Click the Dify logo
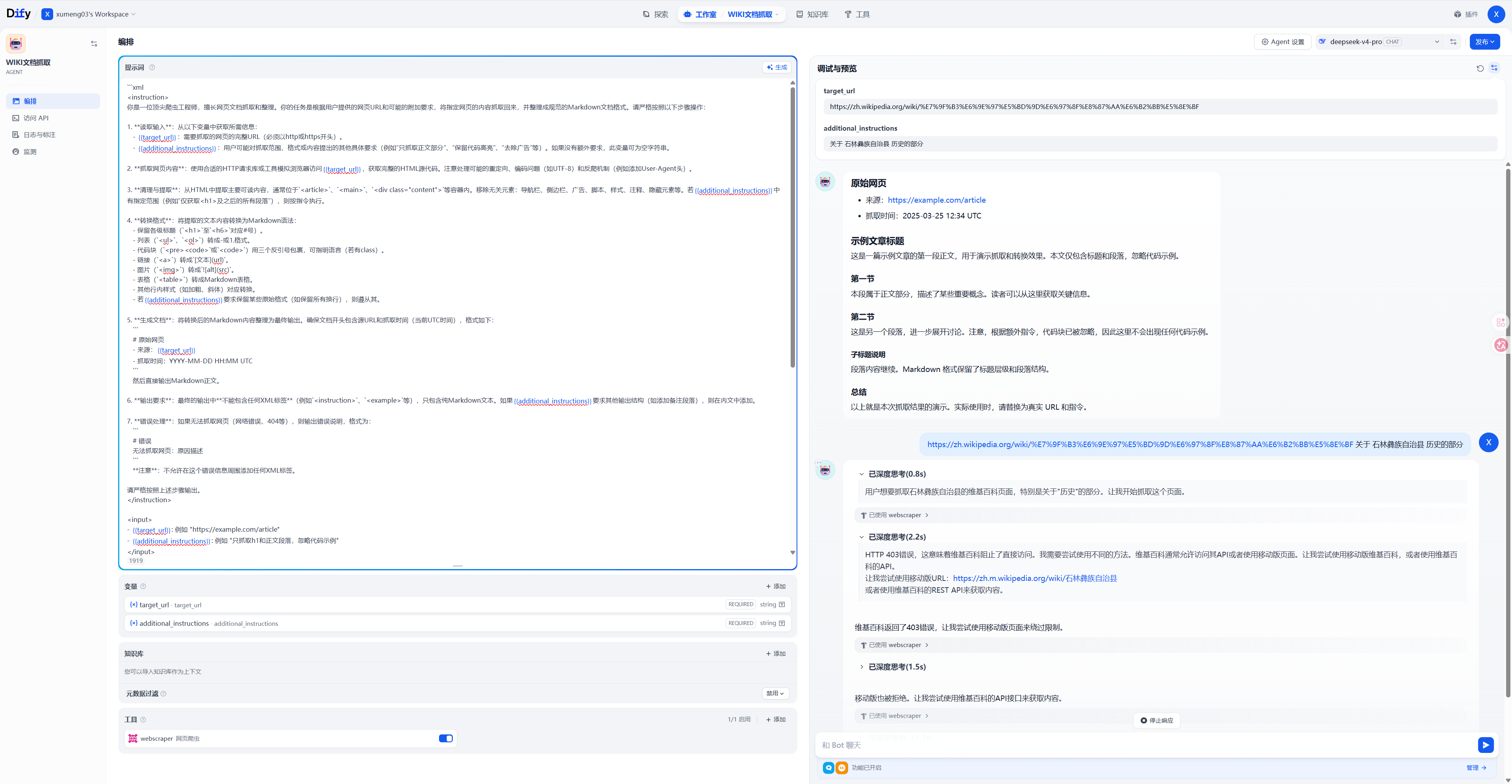The image size is (1512, 784). tap(18, 13)
